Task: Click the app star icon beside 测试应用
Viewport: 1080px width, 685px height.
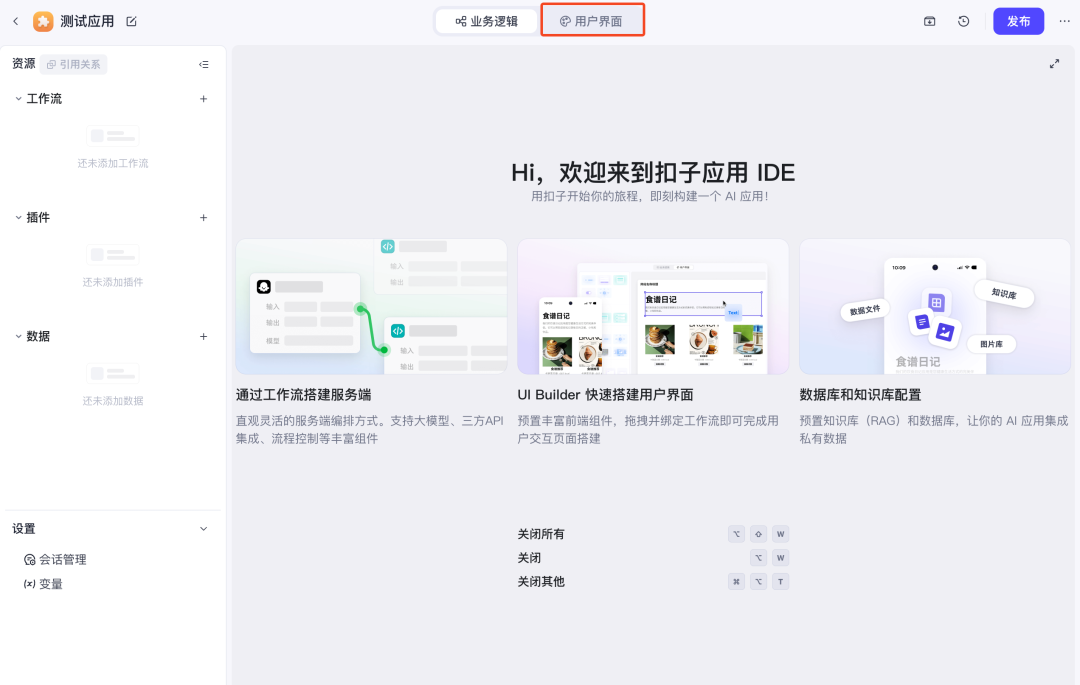Action: tap(43, 20)
